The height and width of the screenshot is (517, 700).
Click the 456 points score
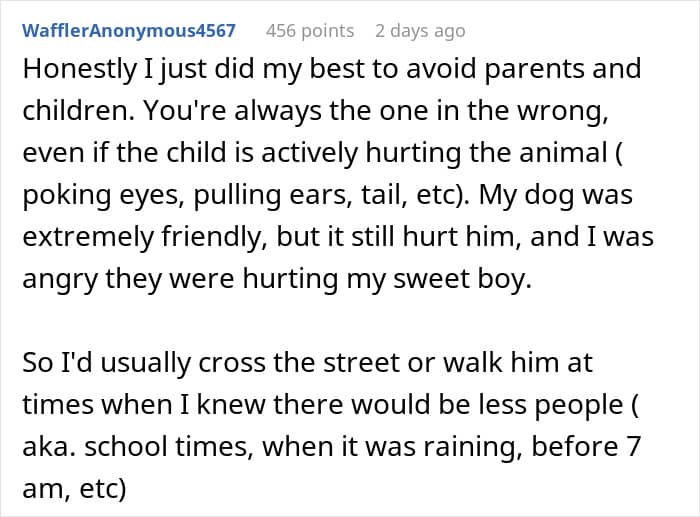point(310,31)
